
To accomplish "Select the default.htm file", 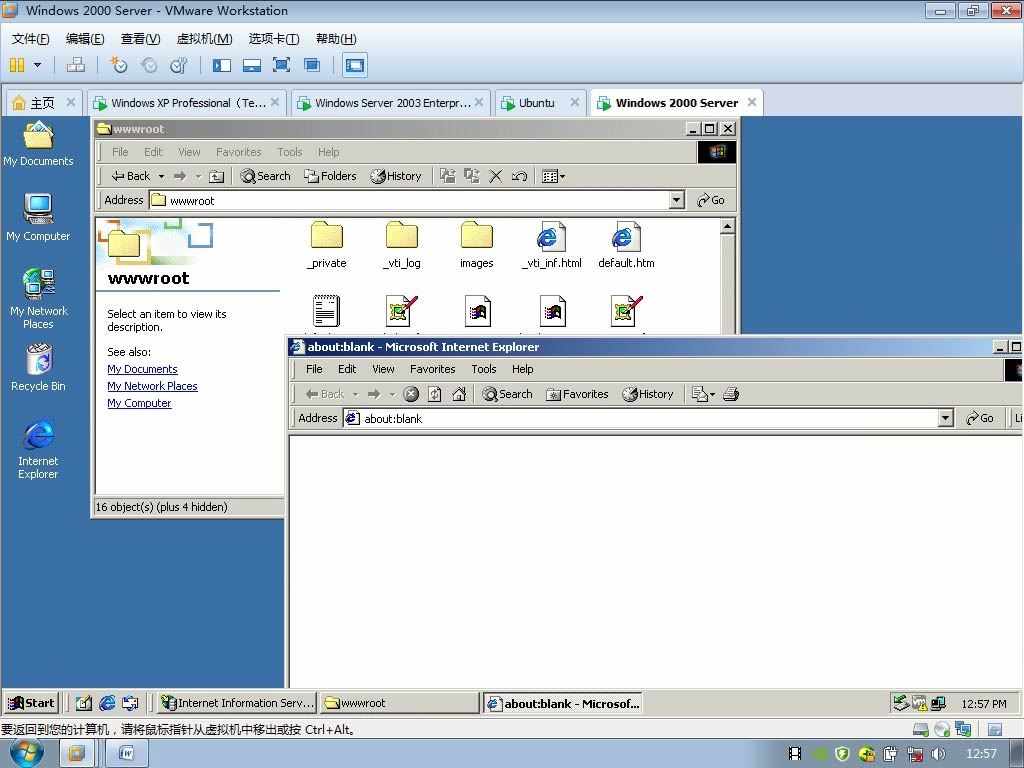I will [x=626, y=245].
